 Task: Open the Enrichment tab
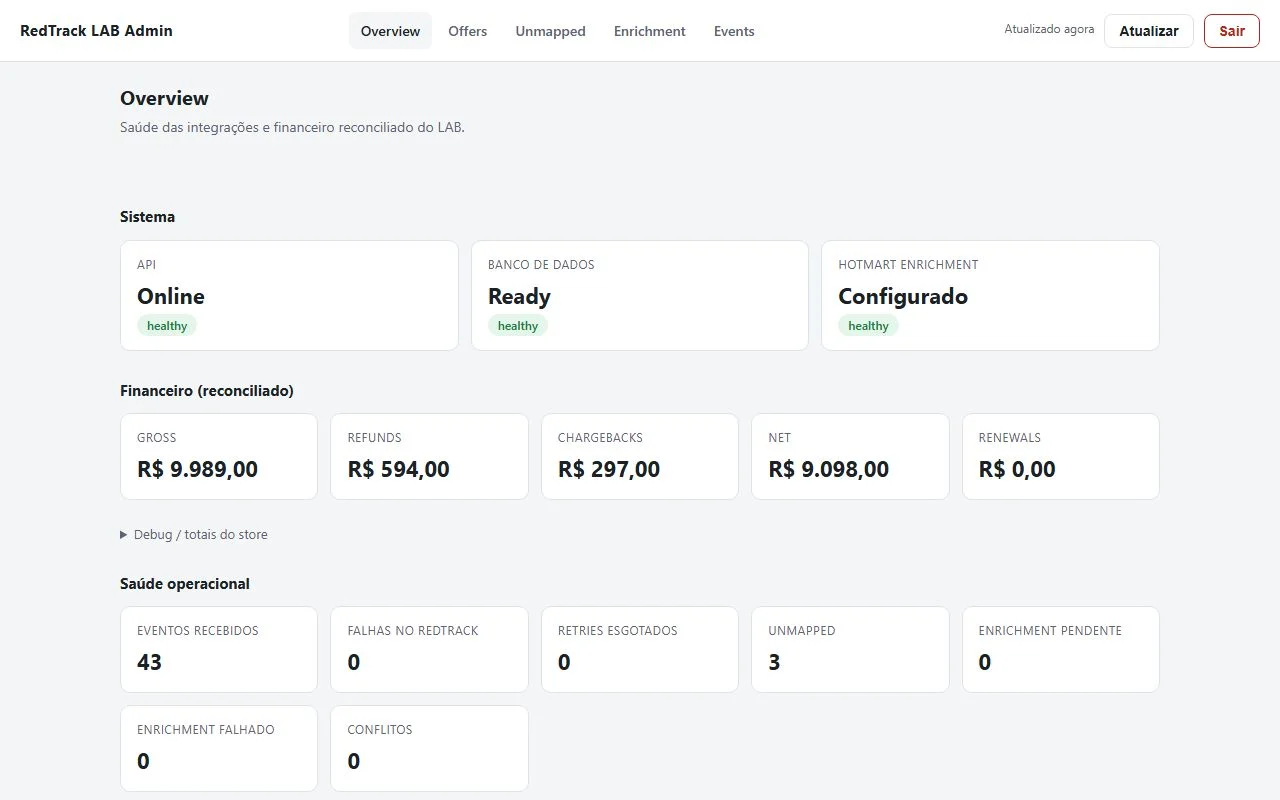pyautogui.click(x=650, y=31)
